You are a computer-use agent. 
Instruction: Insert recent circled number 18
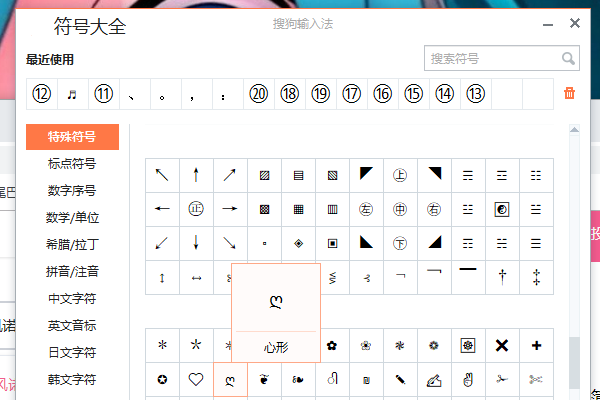tap(290, 94)
